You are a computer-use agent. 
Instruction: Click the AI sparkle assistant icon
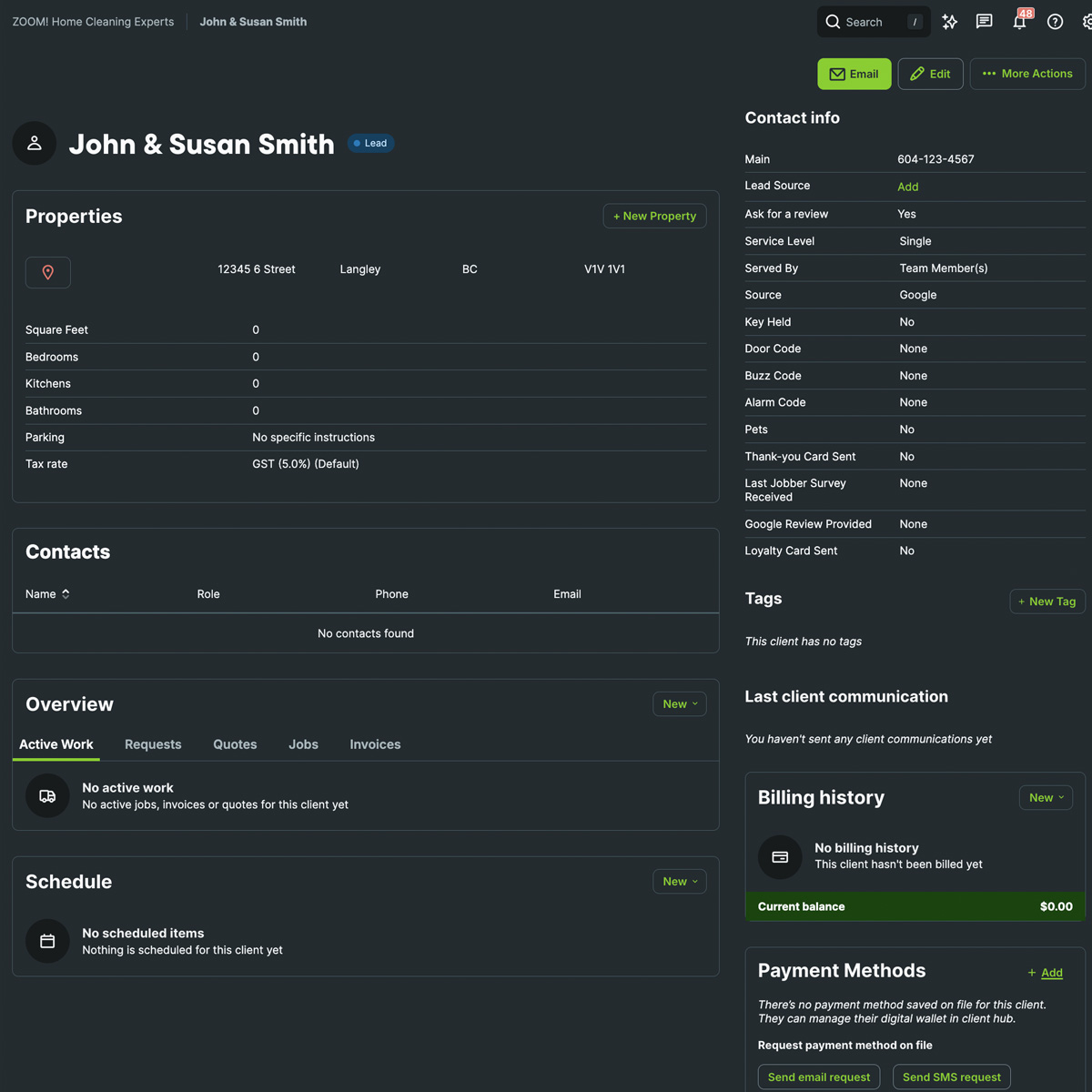[949, 22]
